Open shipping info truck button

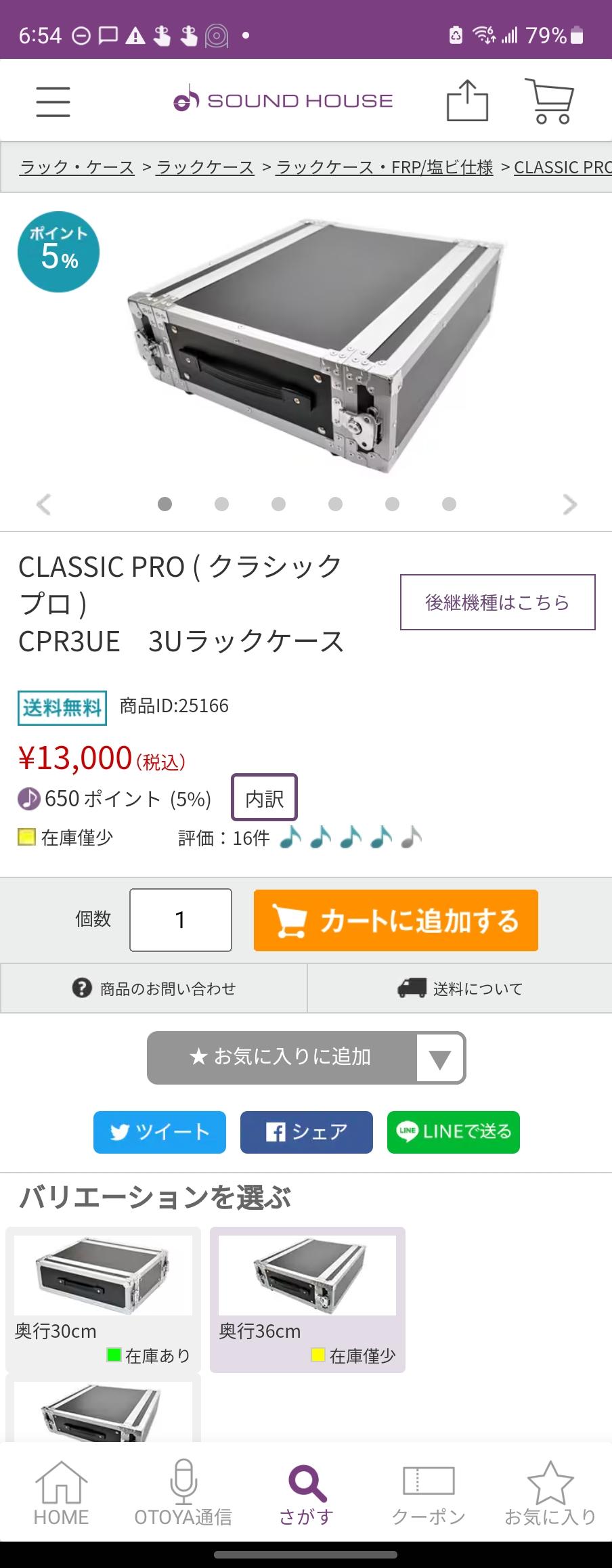460,988
